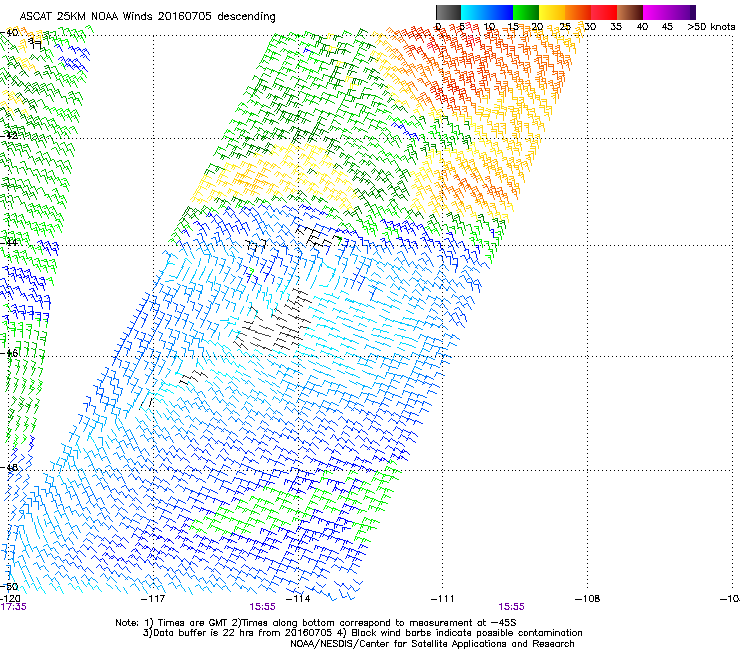Click the purple '17:35' time label
740x650 pixels.
pos(13,607)
